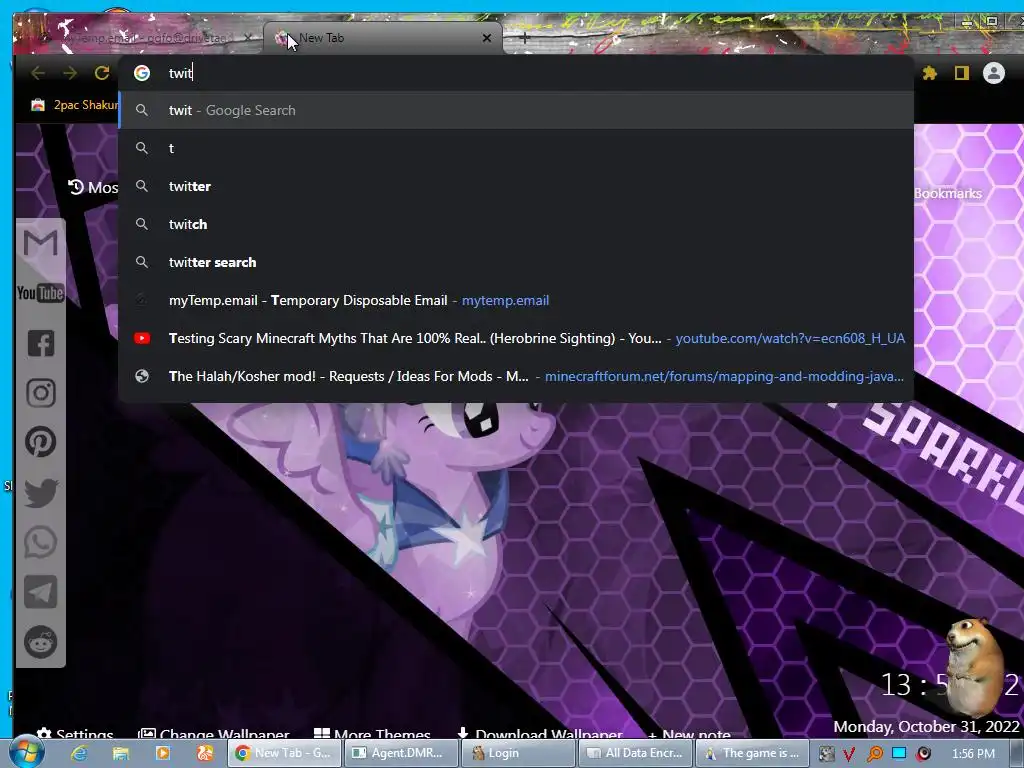1024x768 pixels.
Task: Open Facebook from the sidebar
Action: click(40, 343)
